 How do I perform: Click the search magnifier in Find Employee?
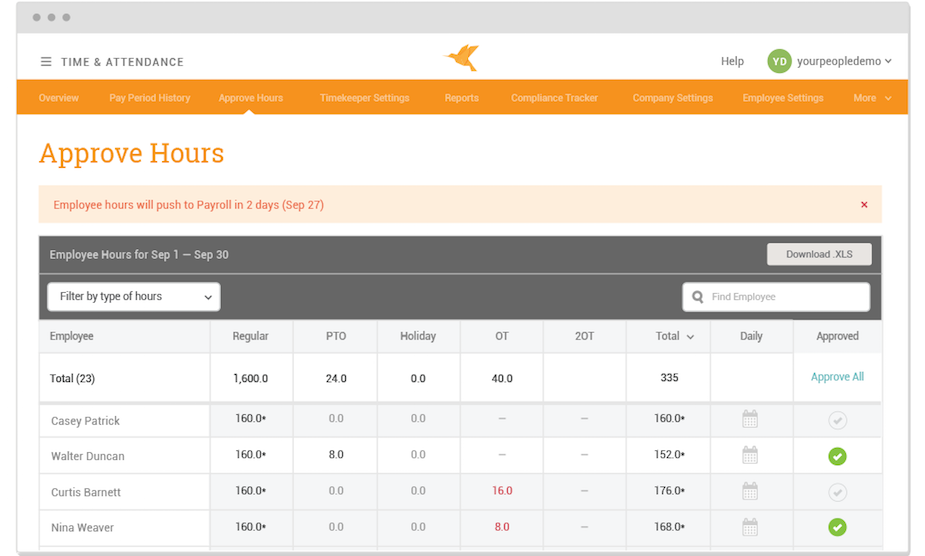(x=697, y=297)
